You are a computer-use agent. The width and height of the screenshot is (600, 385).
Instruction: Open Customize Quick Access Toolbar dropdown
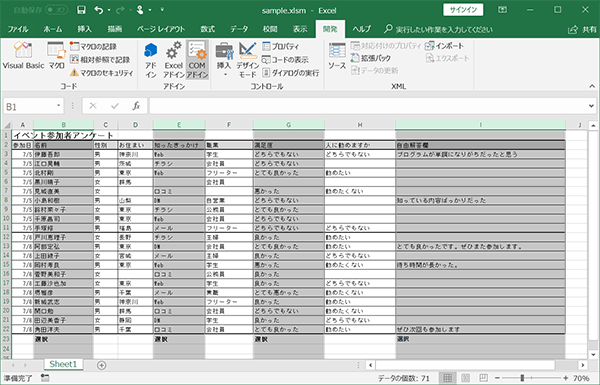point(162,10)
